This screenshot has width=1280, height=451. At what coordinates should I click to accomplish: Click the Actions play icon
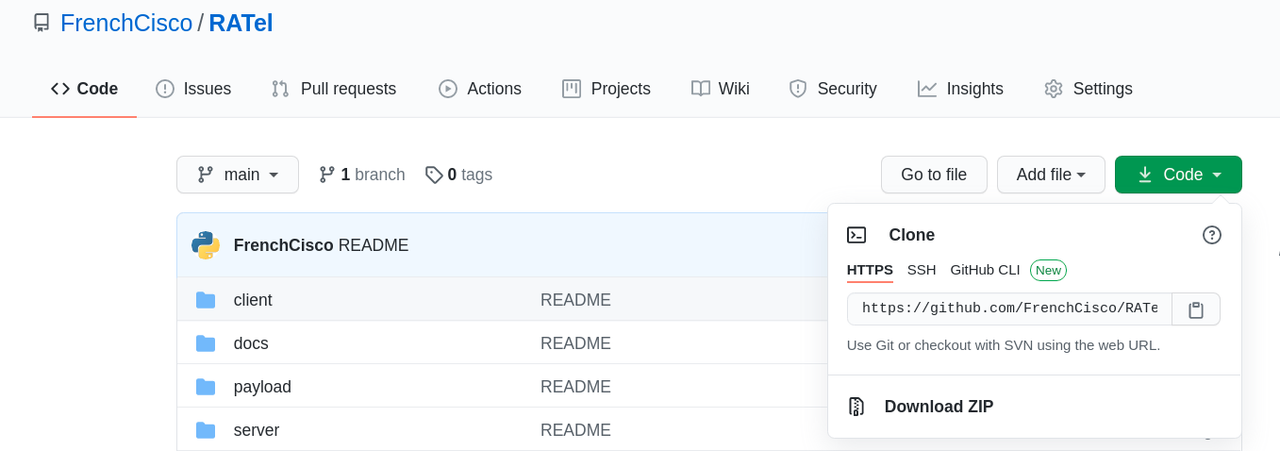(x=448, y=89)
